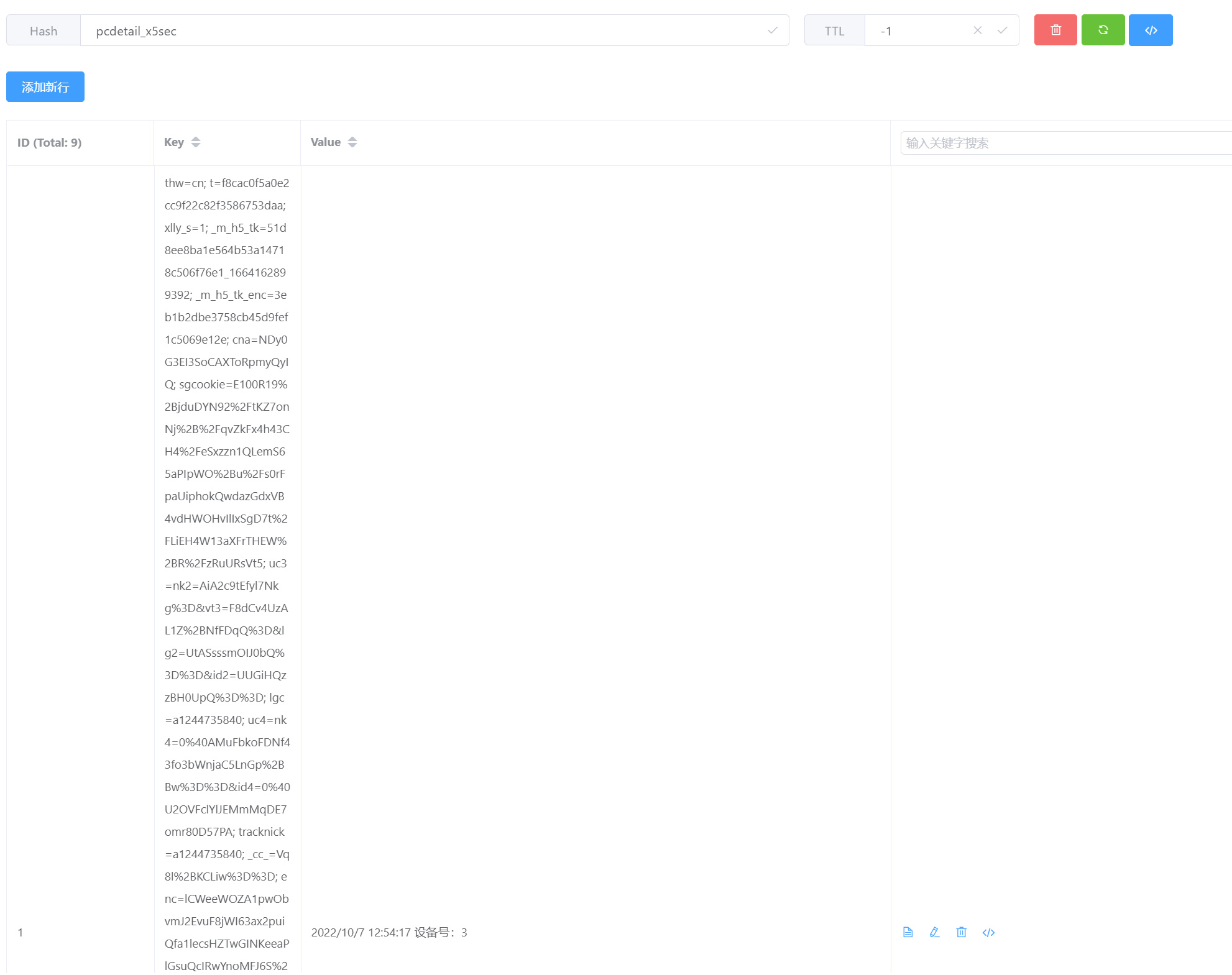Clear the TTL input with the × icon

(978, 29)
